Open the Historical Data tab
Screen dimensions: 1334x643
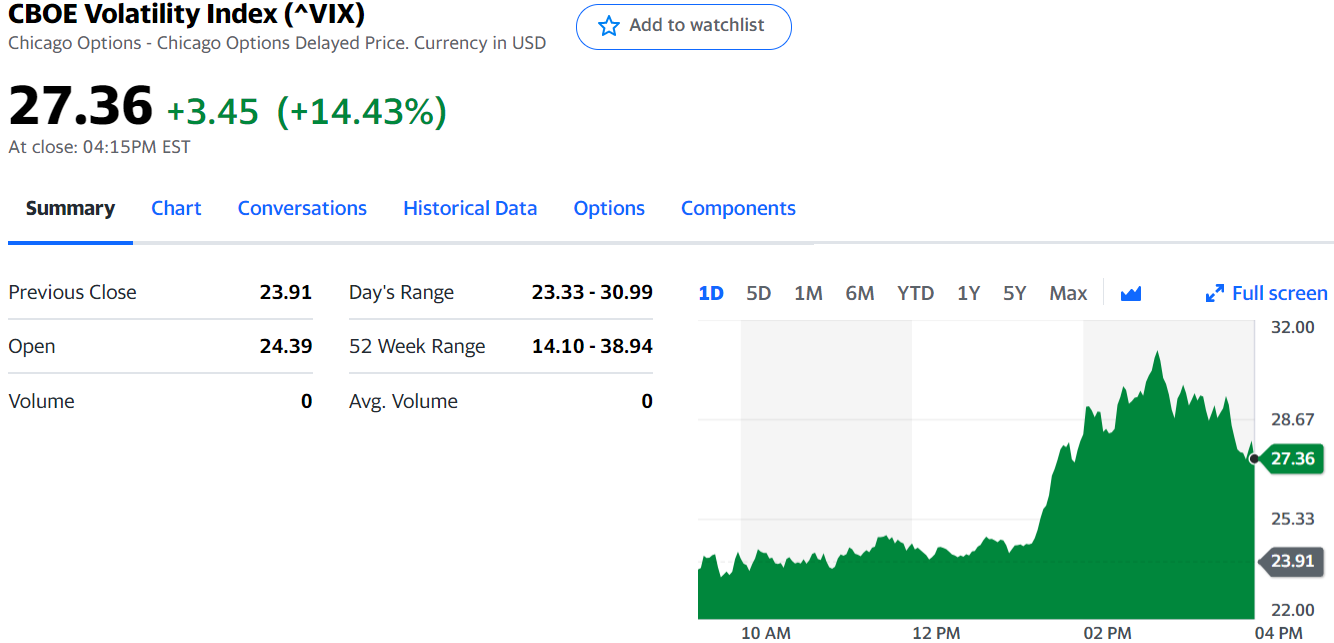point(470,208)
